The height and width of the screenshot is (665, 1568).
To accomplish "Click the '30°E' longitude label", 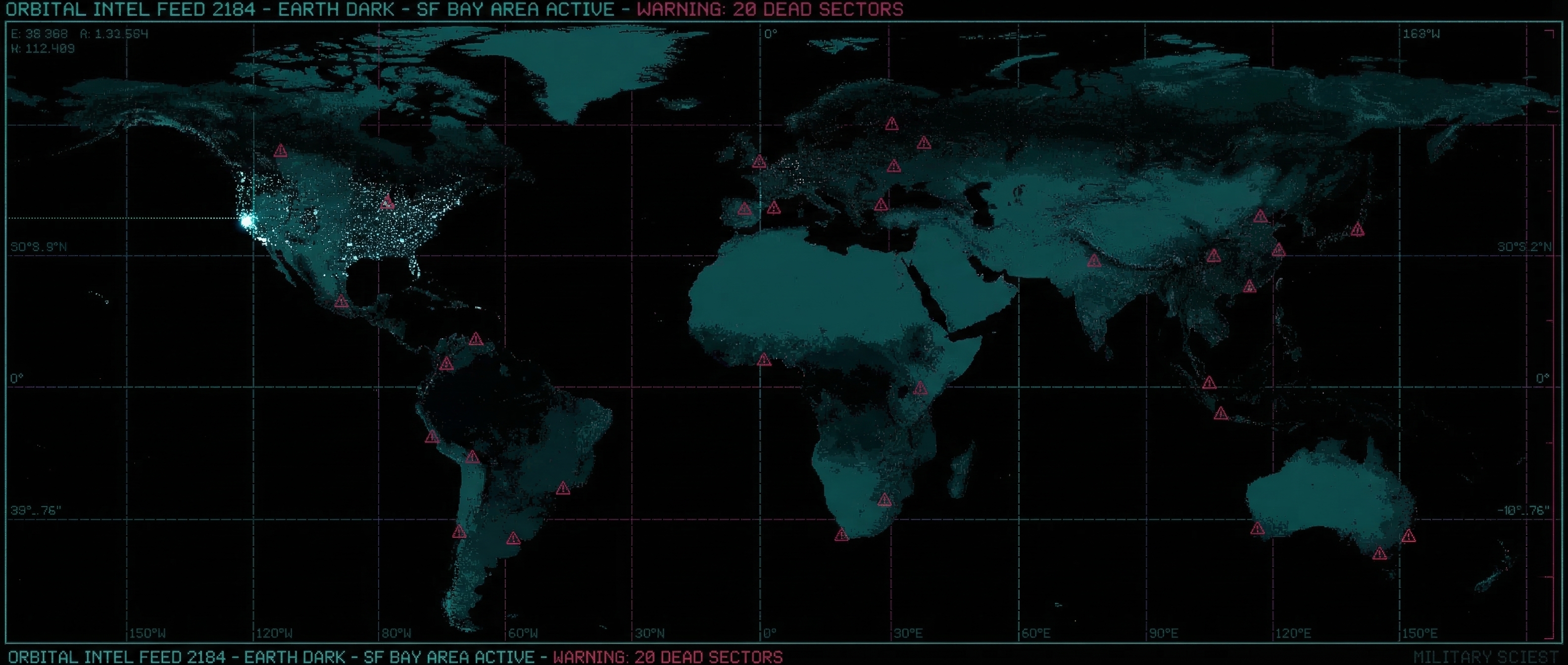I will (908, 633).
